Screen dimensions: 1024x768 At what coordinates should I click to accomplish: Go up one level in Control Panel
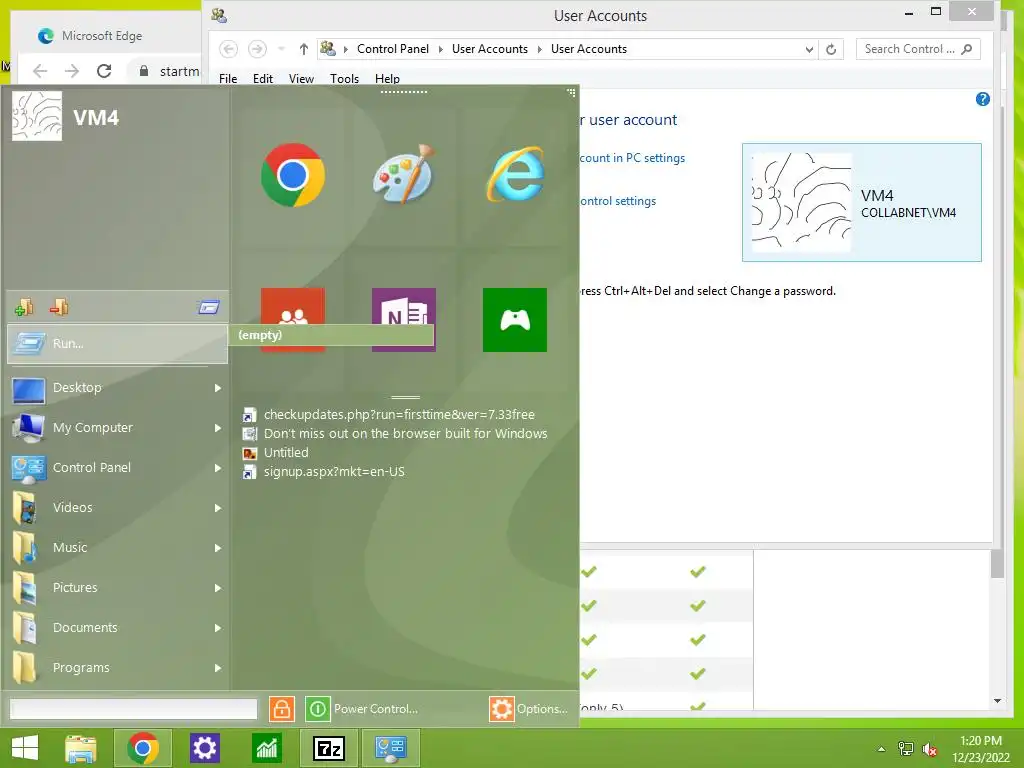(x=304, y=49)
